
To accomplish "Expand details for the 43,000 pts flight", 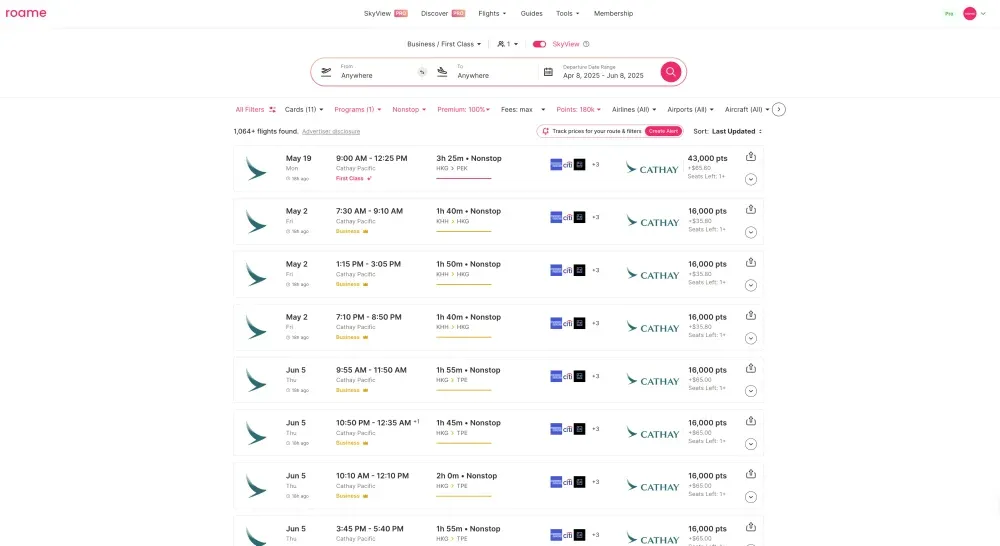I will click(751, 179).
